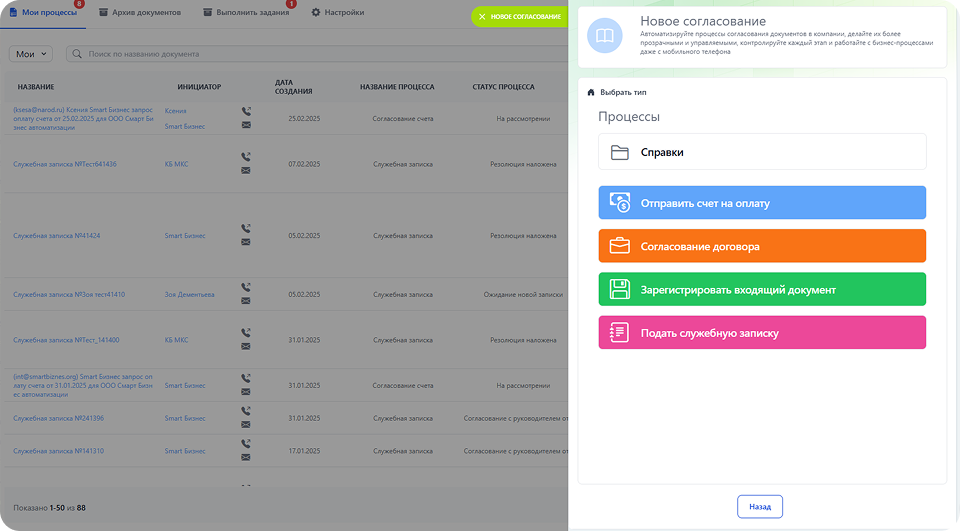
Task: Click phone icon in Зоя Дементьева row
Action: (246, 287)
